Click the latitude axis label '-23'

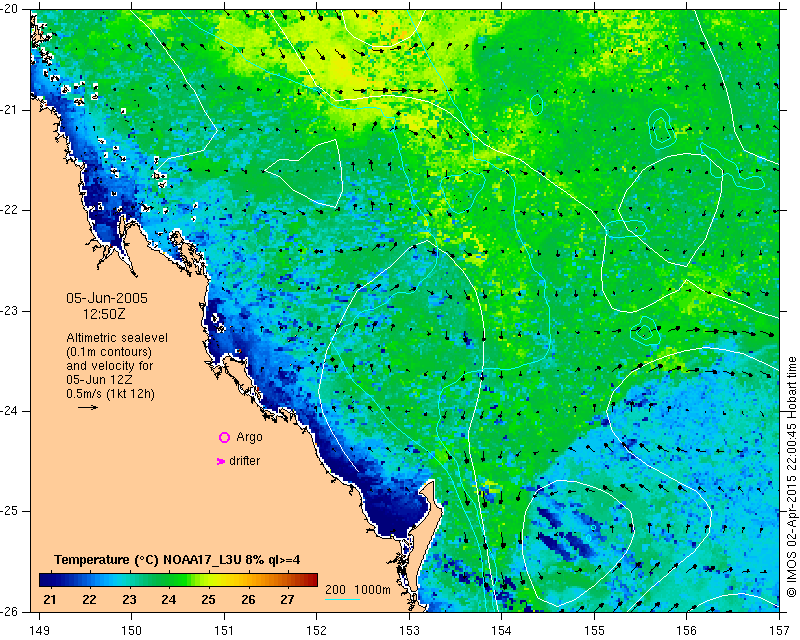[x=10, y=311]
